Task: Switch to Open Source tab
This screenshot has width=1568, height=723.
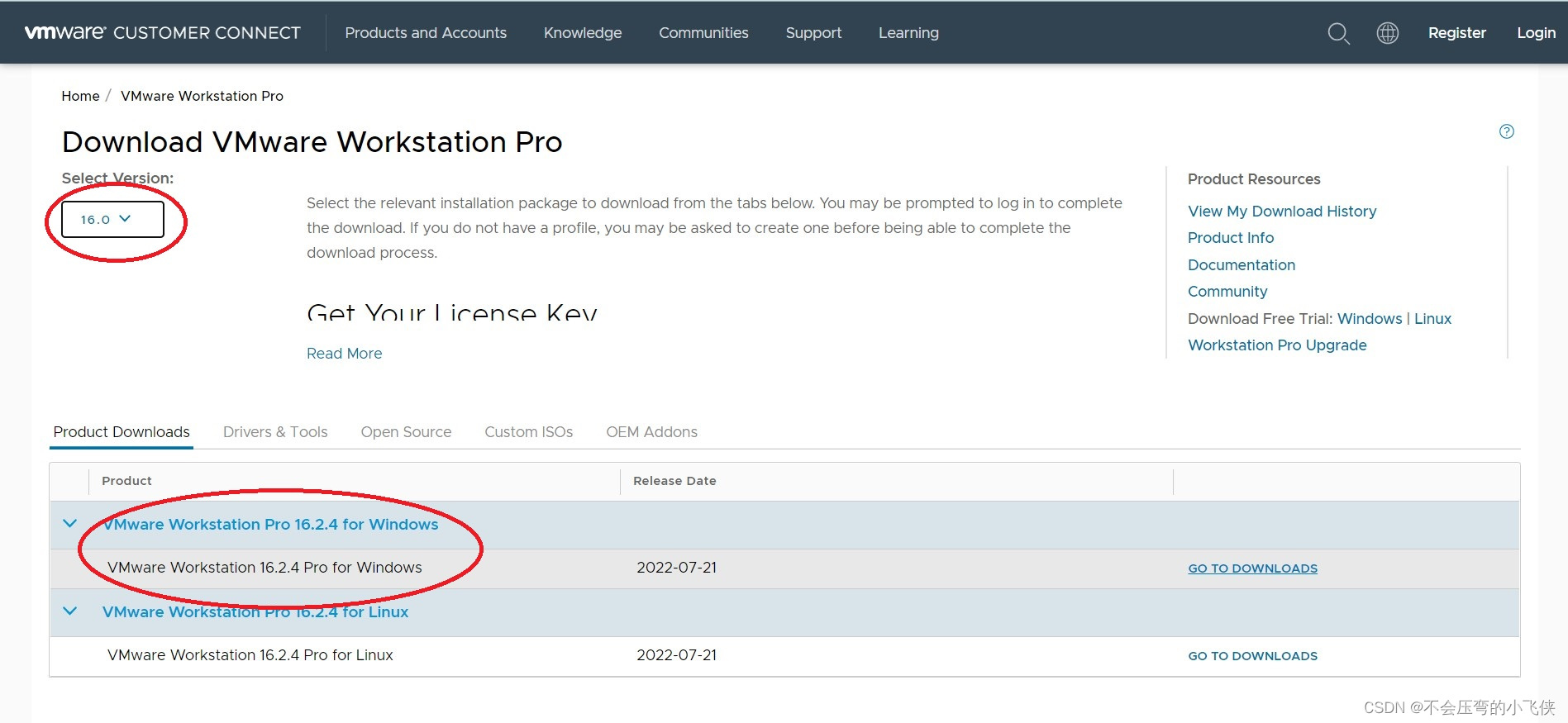Action: (x=406, y=432)
